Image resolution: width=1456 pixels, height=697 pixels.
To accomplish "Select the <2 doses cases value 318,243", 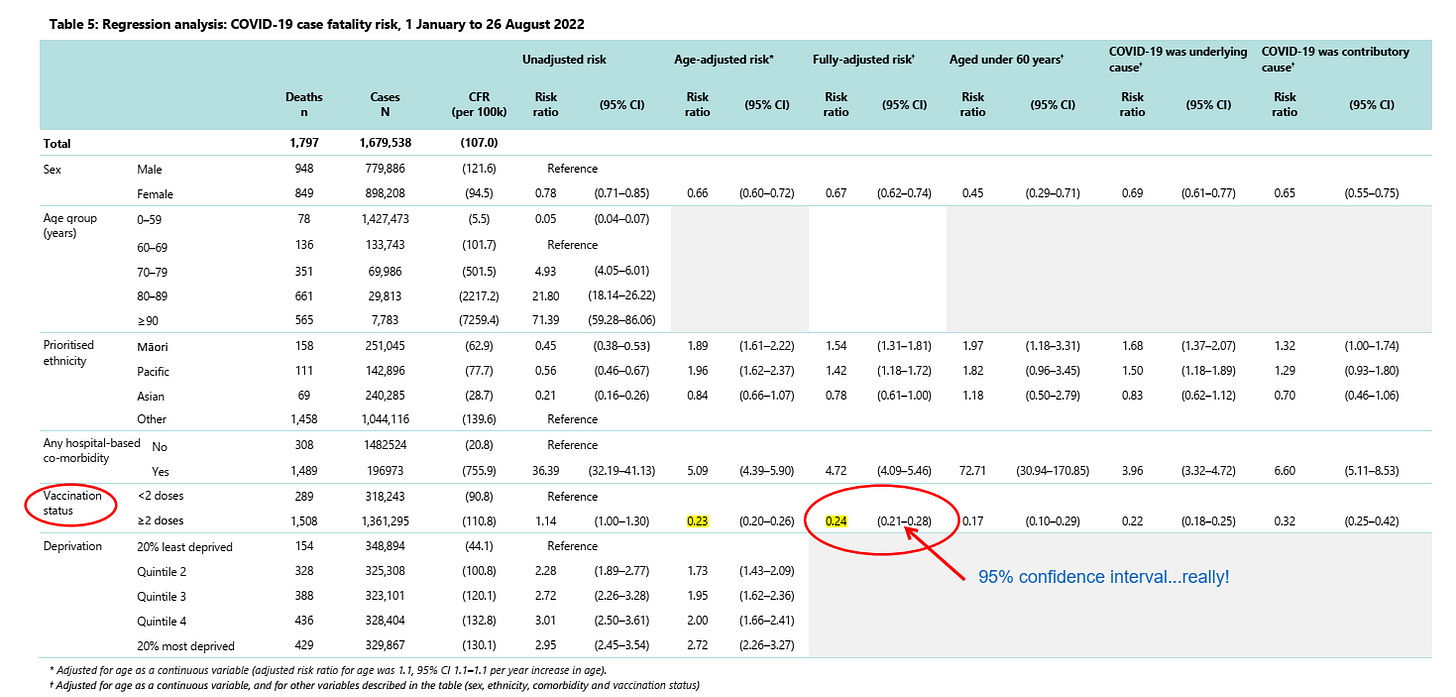I will coord(384,496).
